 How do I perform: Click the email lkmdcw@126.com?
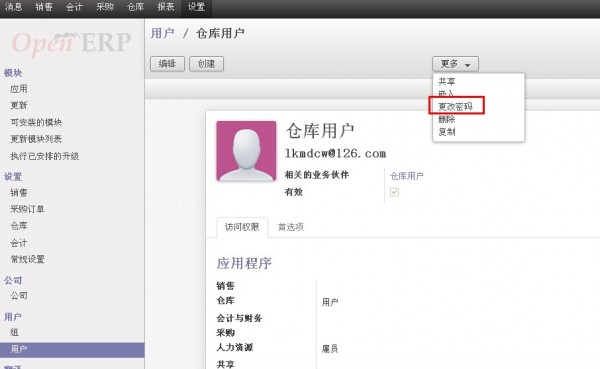[x=335, y=153]
